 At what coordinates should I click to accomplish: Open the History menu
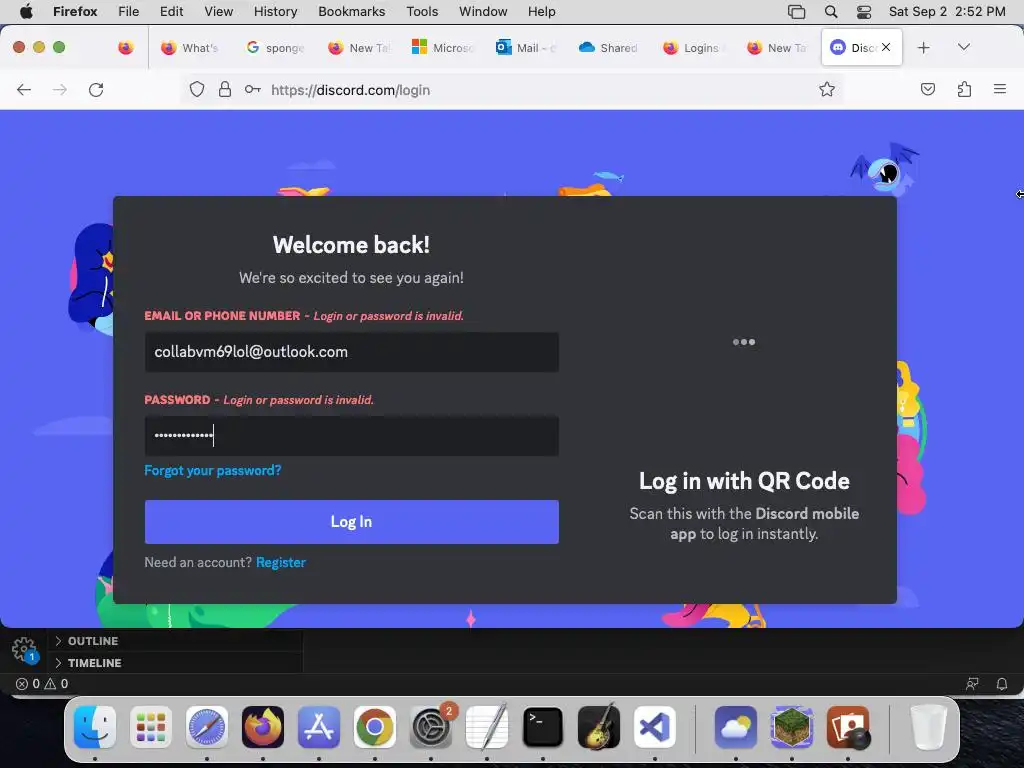[275, 11]
